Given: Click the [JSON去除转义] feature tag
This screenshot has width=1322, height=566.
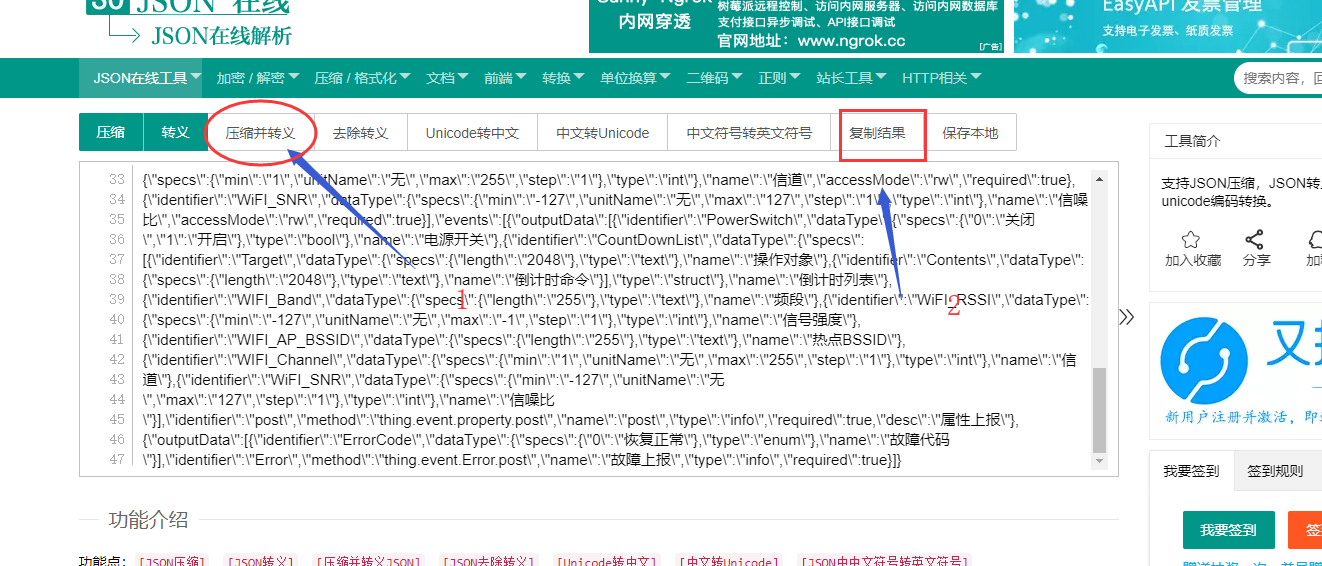Looking at the screenshot, I should (489, 562).
